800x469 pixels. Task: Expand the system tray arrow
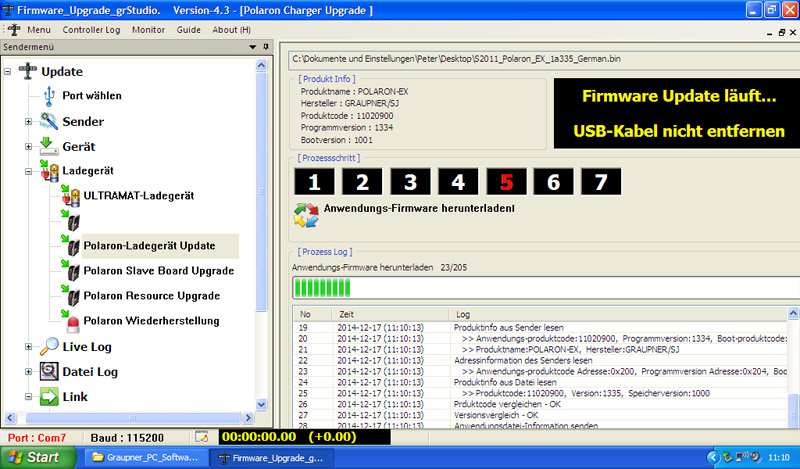(x=713, y=457)
